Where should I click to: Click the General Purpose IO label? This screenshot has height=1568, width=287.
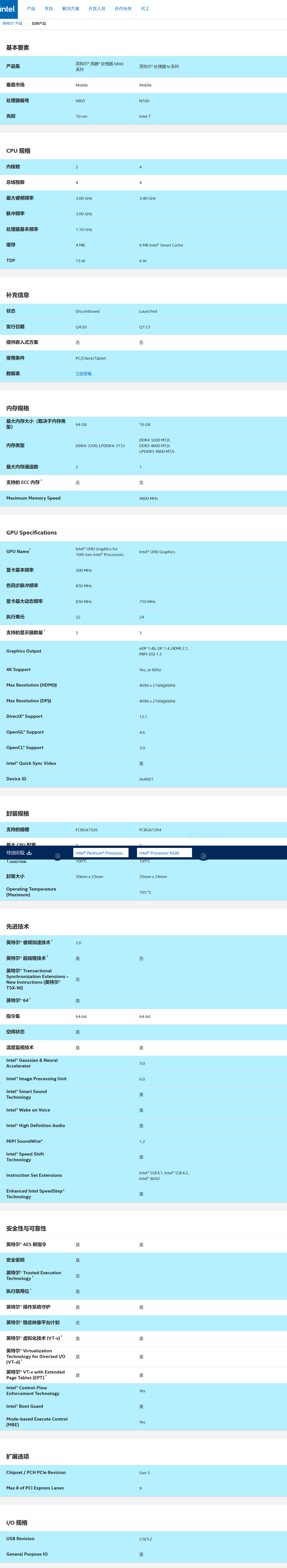click(27, 1554)
